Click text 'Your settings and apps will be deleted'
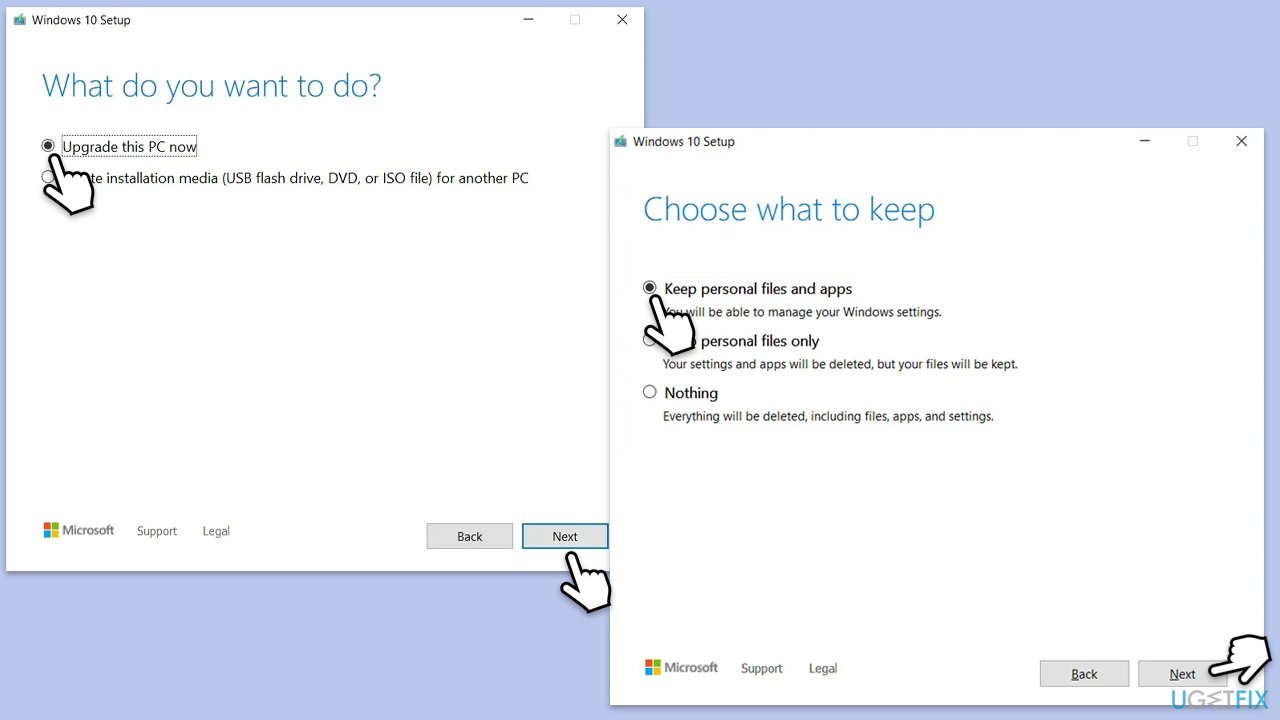The height and width of the screenshot is (720, 1280). click(x=768, y=364)
